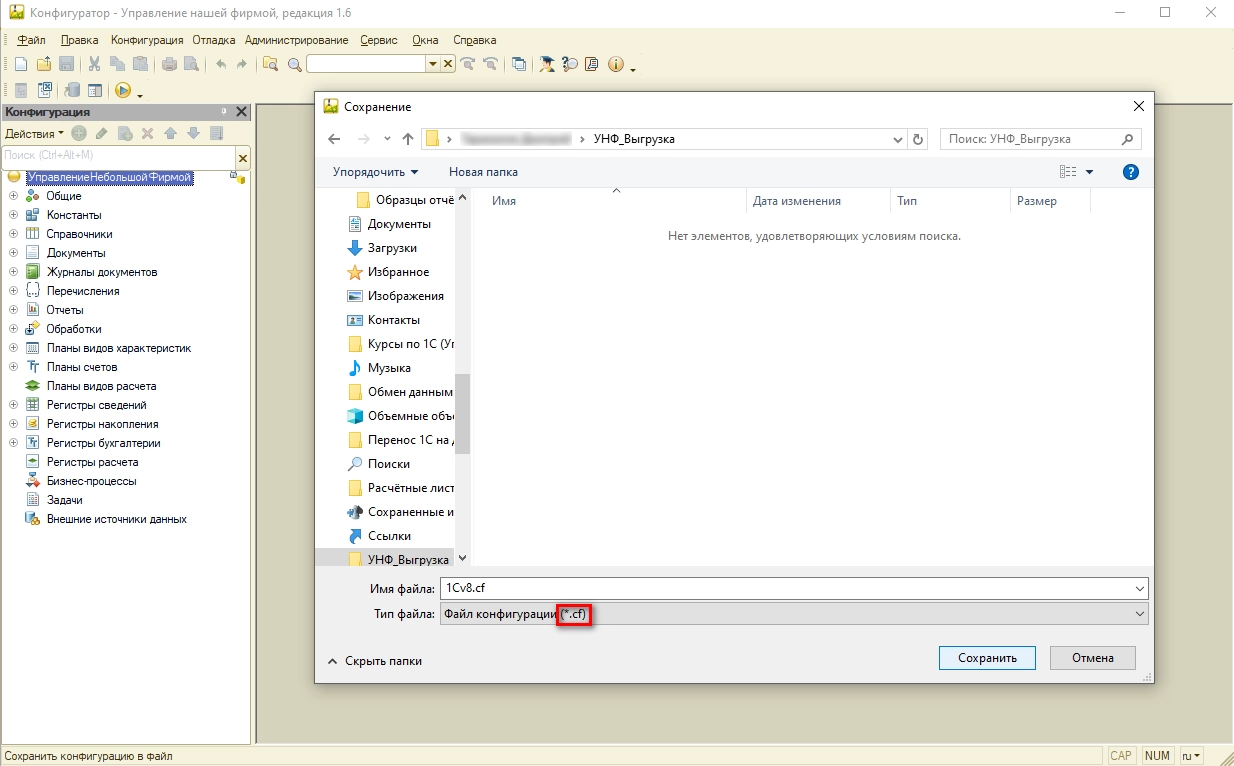This screenshot has height=766, width=1234.
Task: Click the Сохранить button
Action: (x=987, y=658)
